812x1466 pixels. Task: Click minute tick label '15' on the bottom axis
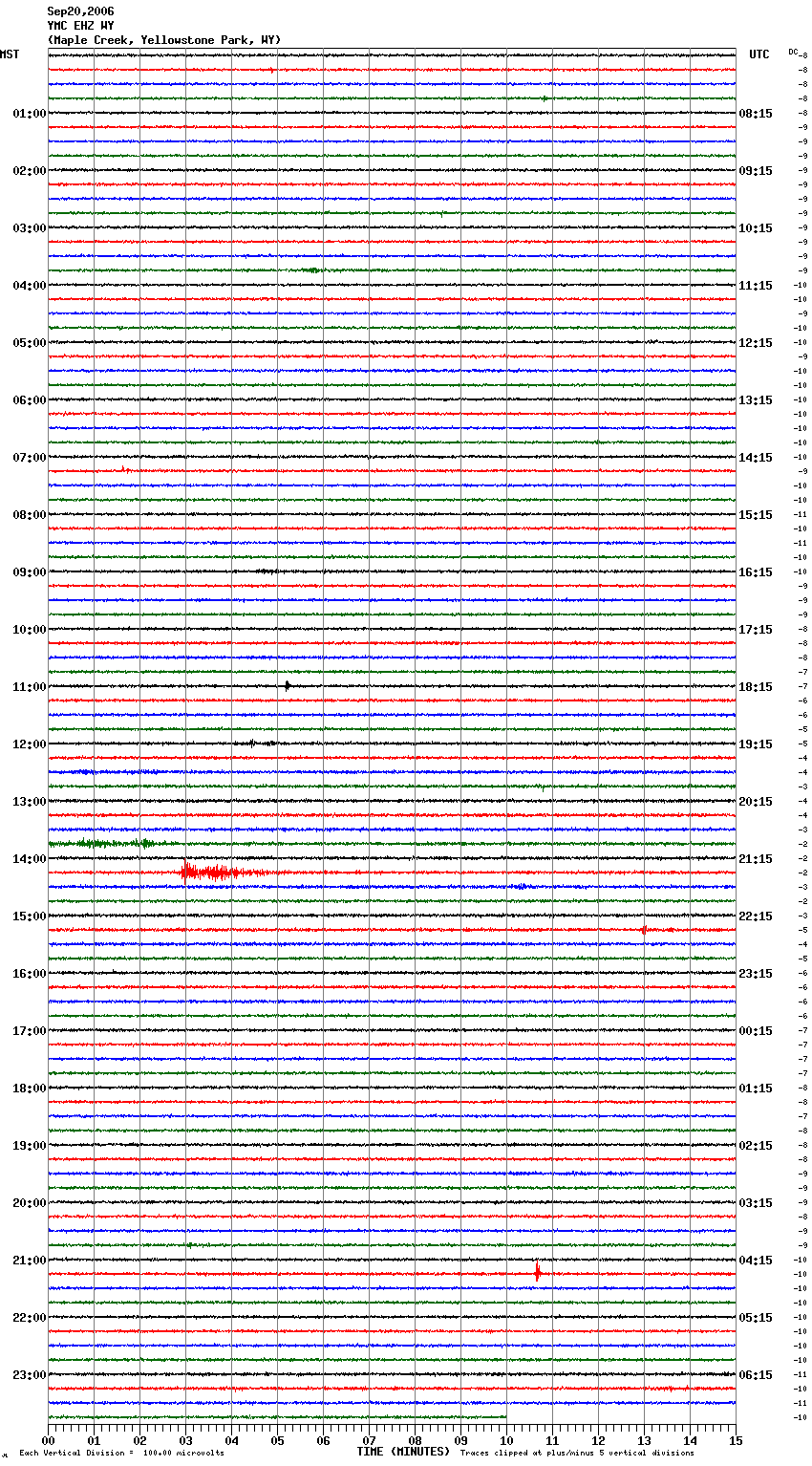coord(736,1440)
